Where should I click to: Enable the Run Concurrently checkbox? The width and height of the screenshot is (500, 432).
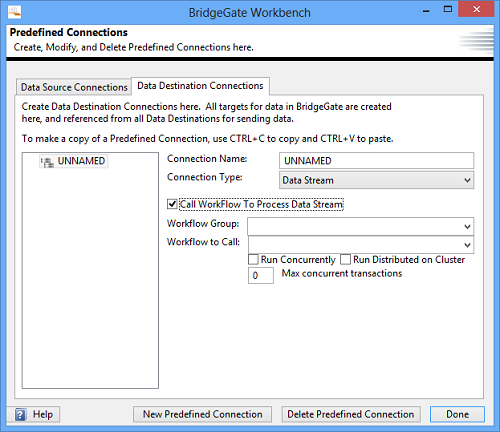click(x=253, y=259)
